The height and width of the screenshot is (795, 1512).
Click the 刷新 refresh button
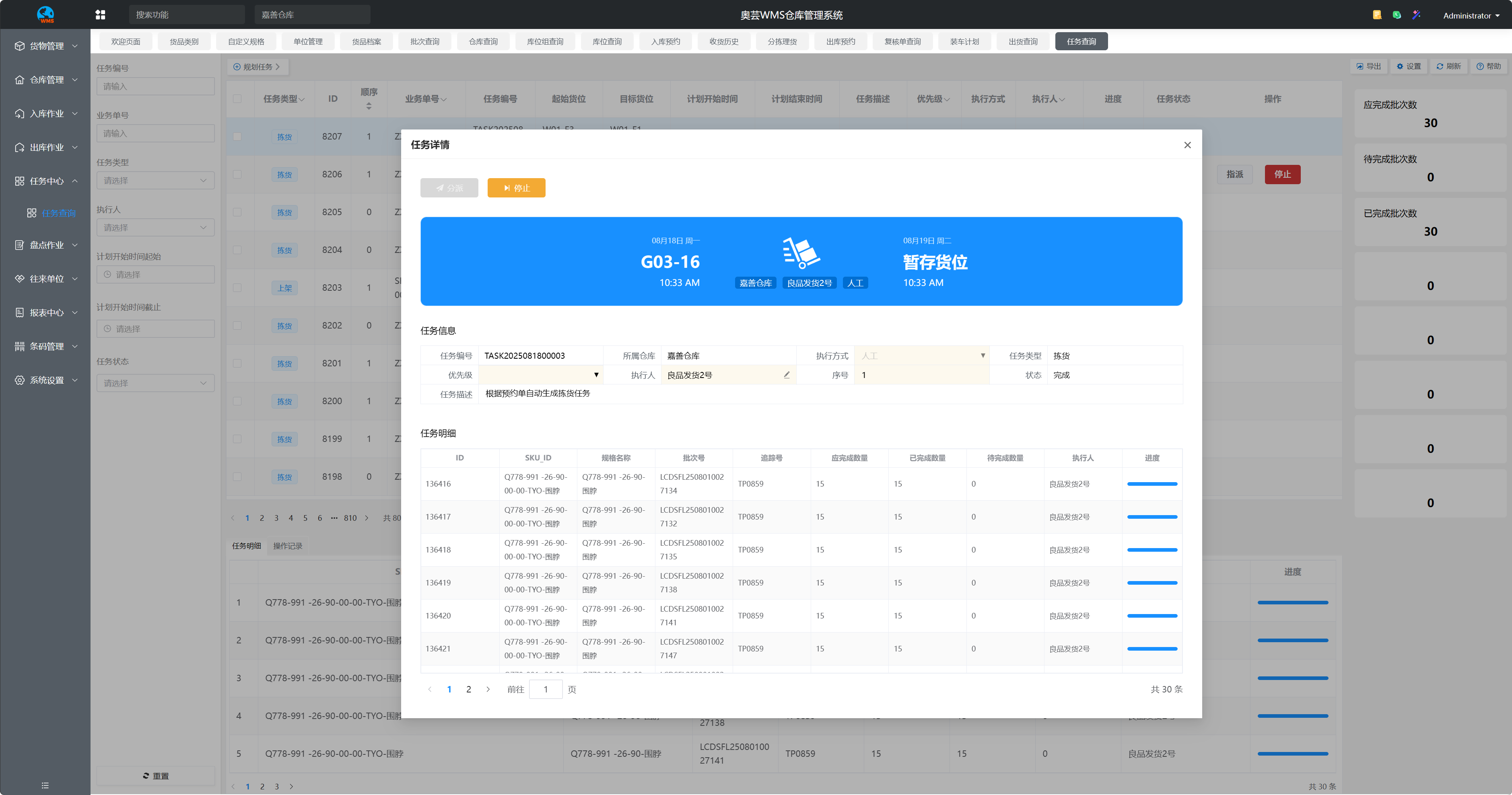(x=1448, y=66)
